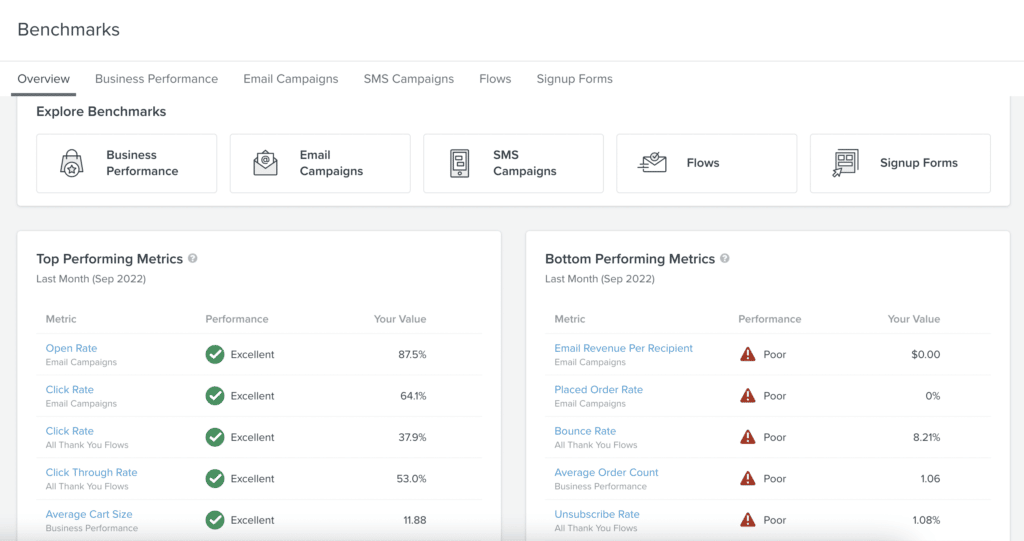Click the Flows flying envelope icon
Screen dimensions: 1024x541
652,163
